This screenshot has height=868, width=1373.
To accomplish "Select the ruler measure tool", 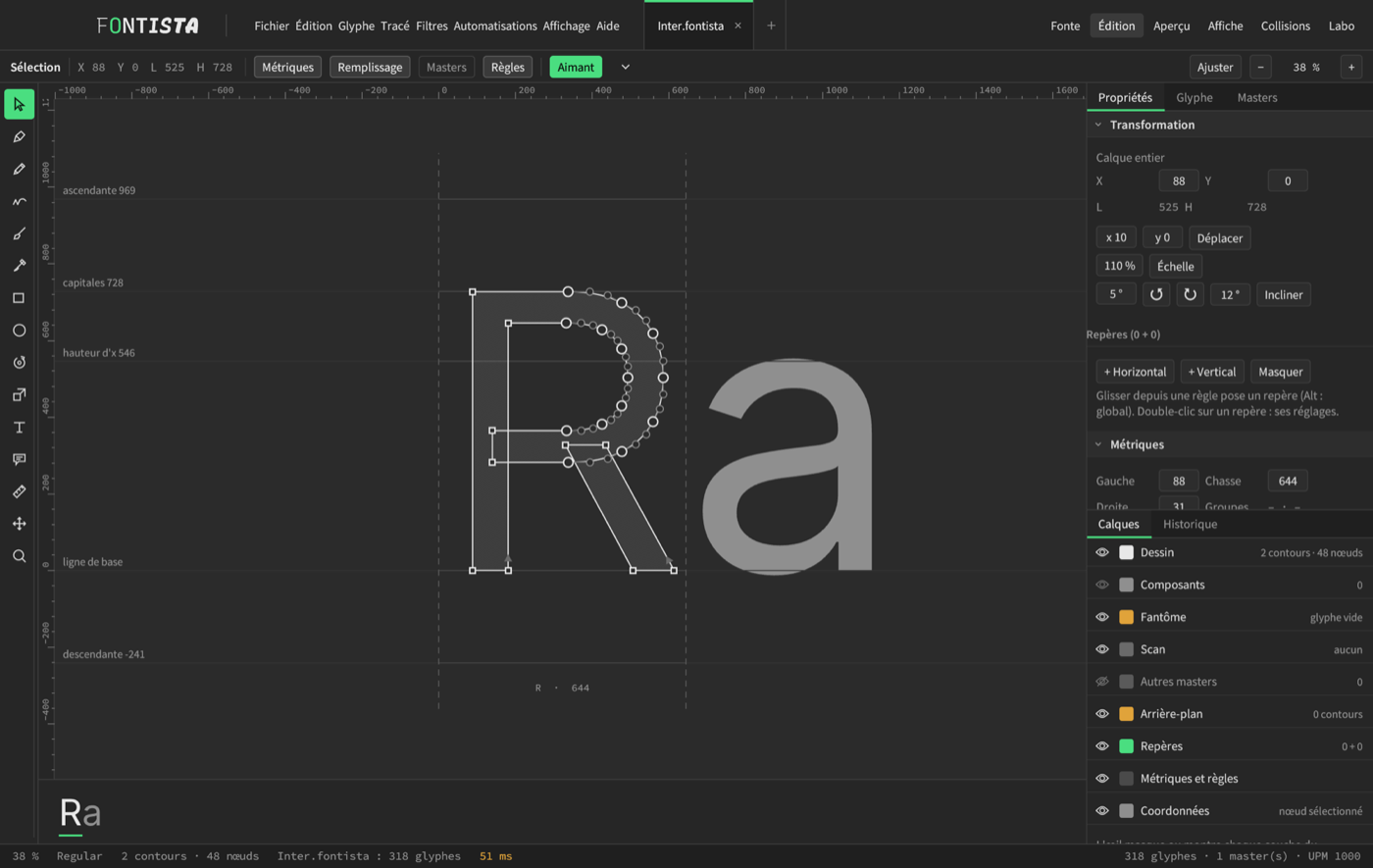I will (19, 491).
